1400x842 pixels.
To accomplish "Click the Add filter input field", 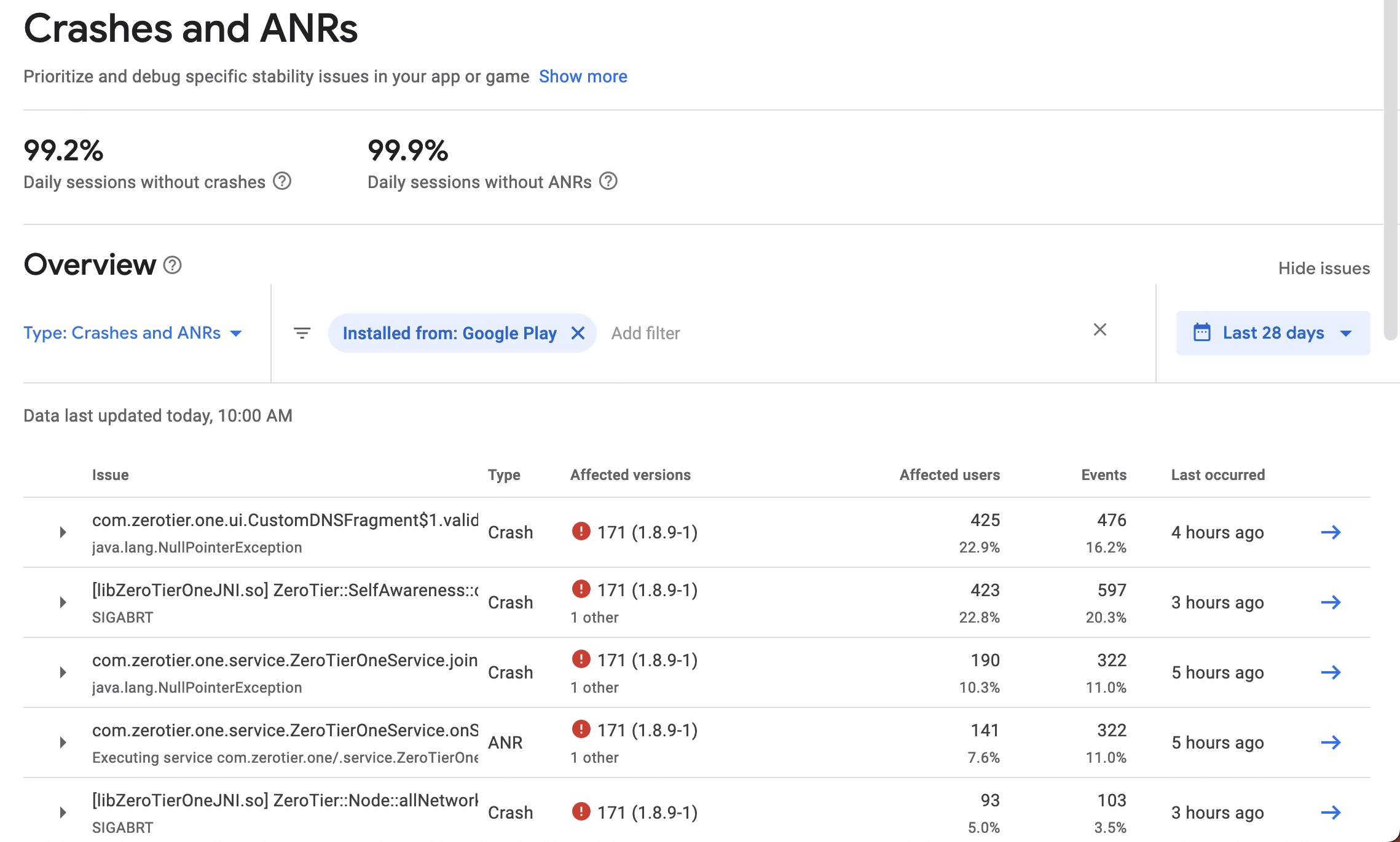I will [x=645, y=333].
